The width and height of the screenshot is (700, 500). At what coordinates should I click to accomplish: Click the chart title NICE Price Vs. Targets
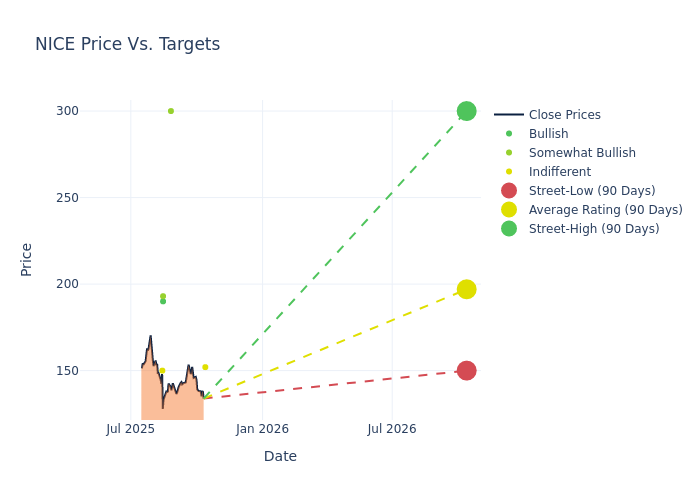click(127, 45)
